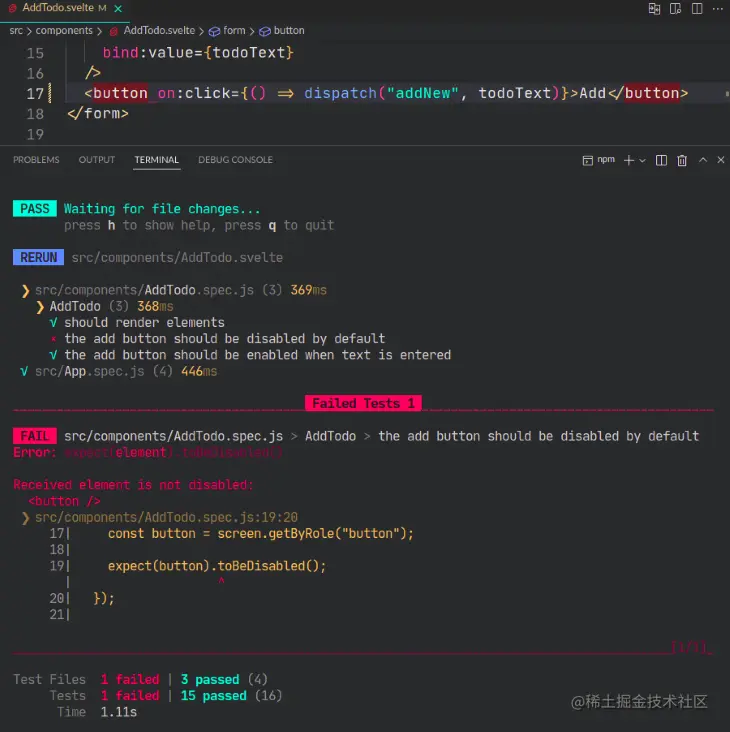Click the FAIL badge
730x732 pixels.
pyautogui.click(x=35, y=436)
